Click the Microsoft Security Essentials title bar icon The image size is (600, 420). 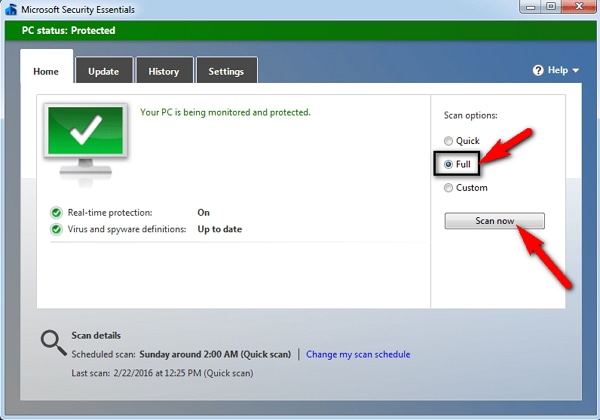pos(11,9)
